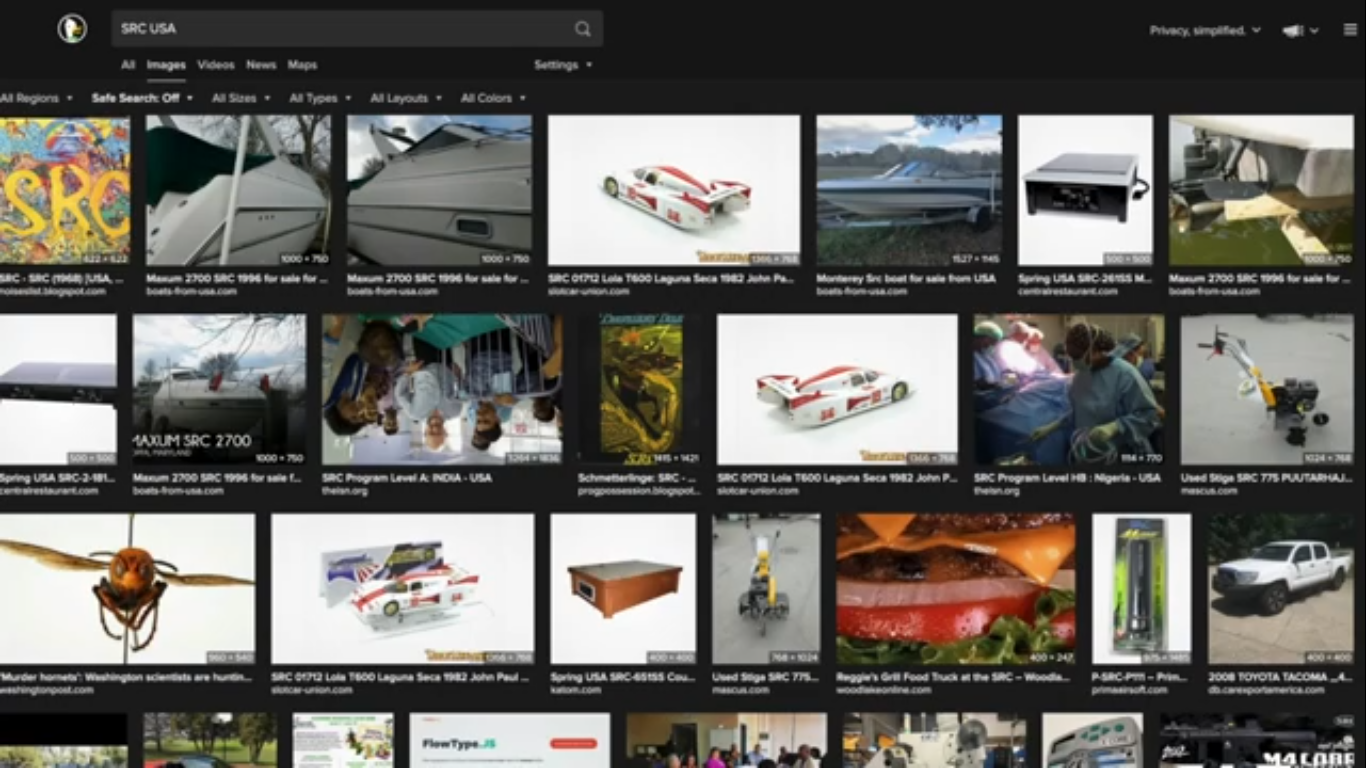1366x768 pixels.
Task: Select the All results tab
Action: tap(128, 65)
